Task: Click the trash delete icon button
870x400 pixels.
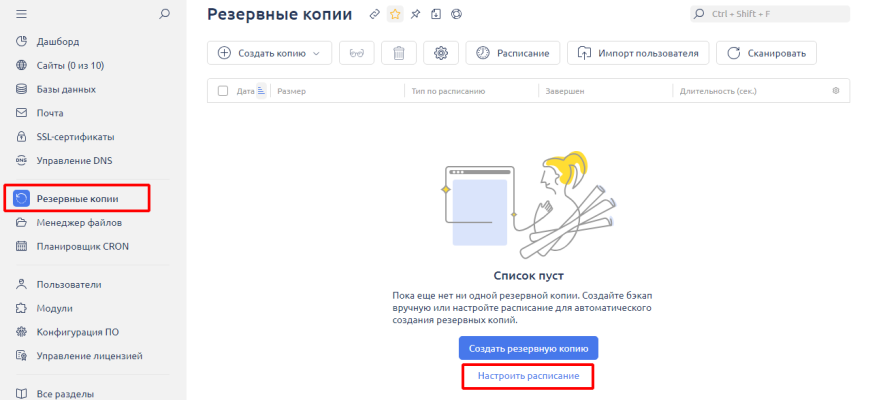Action: click(400, 53)
